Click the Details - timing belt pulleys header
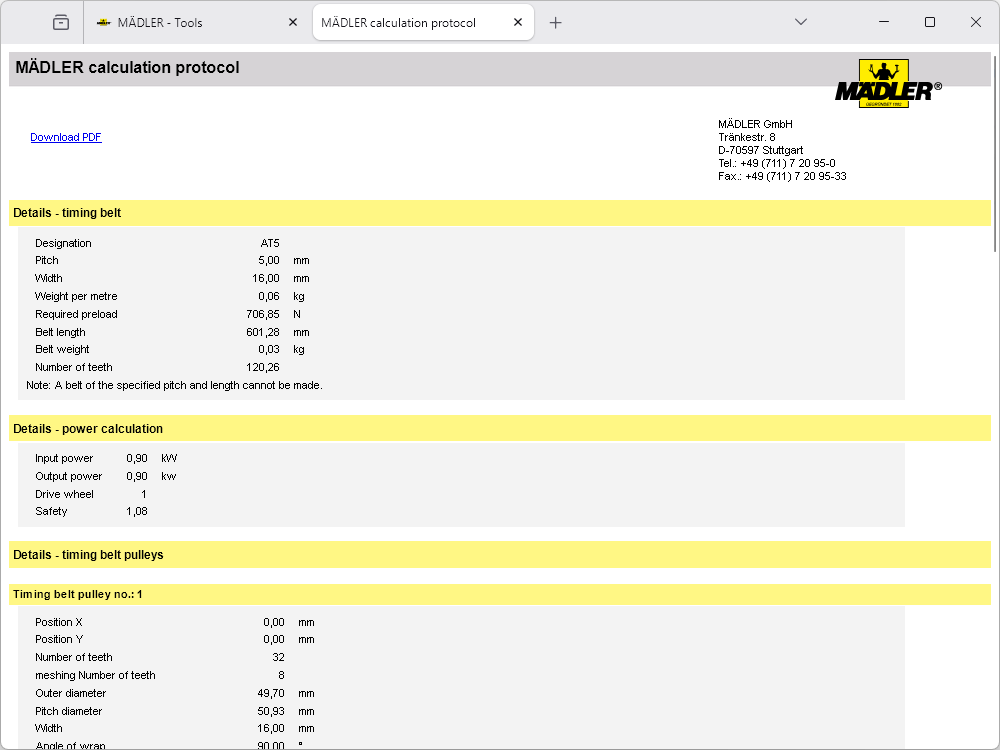Screen dimensions: 1000x750 (88, 555)
